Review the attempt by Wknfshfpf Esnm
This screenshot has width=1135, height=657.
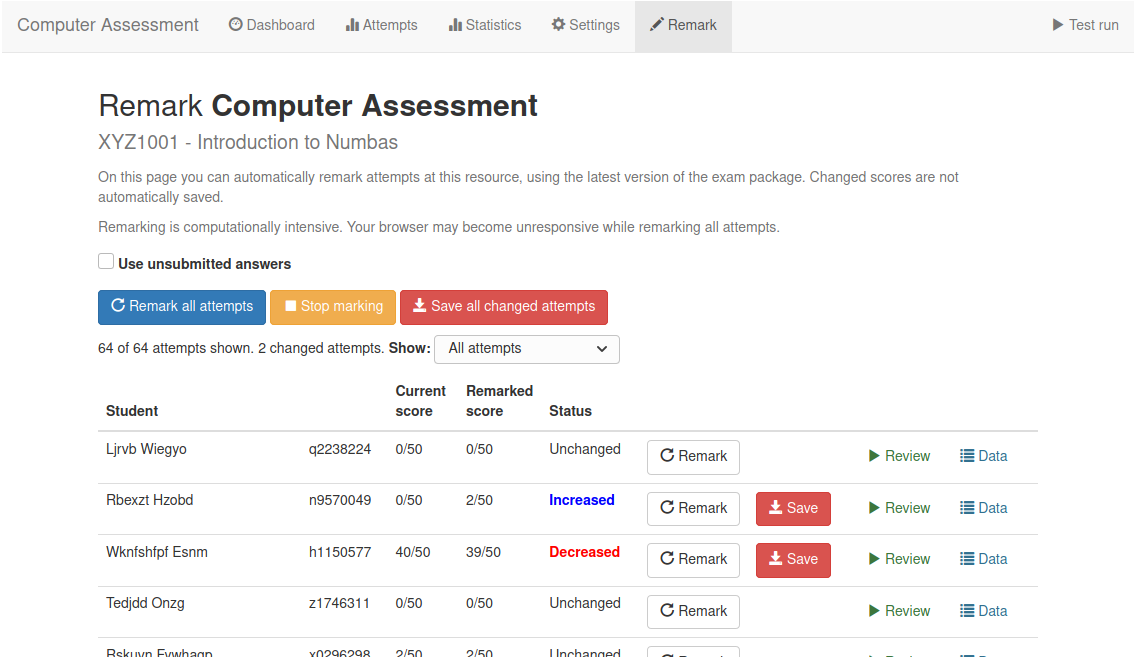(x=900, y=559)
